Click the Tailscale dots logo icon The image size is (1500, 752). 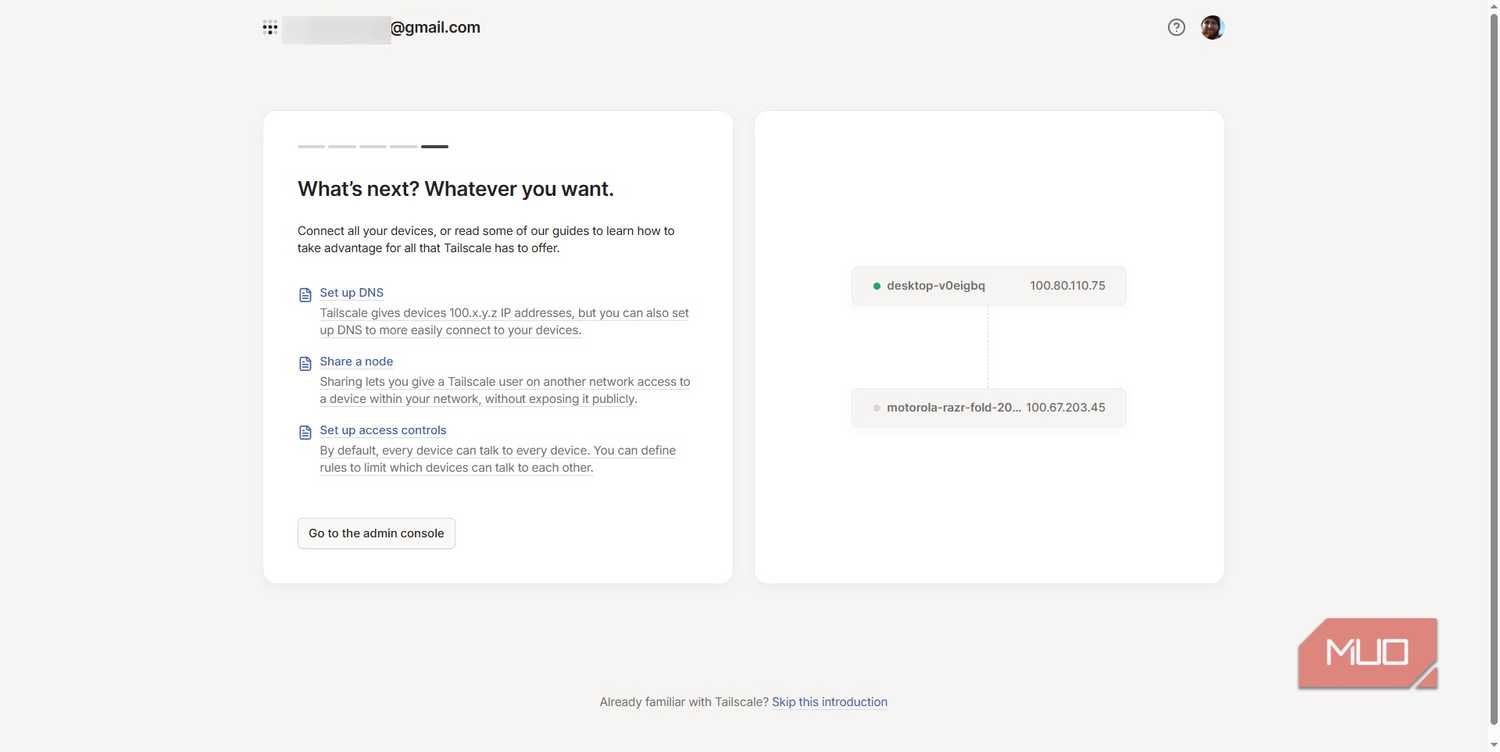coord(270,28)
